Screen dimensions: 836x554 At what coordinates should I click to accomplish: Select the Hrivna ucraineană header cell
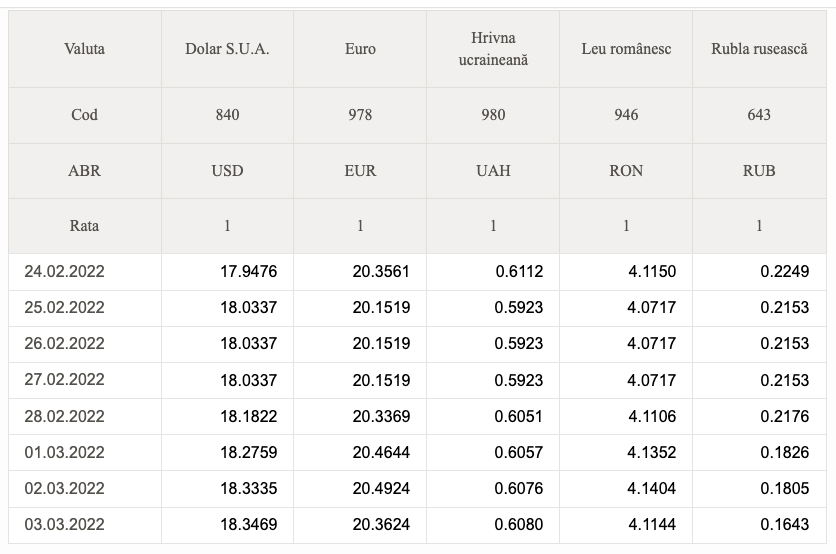click(493, 48)
